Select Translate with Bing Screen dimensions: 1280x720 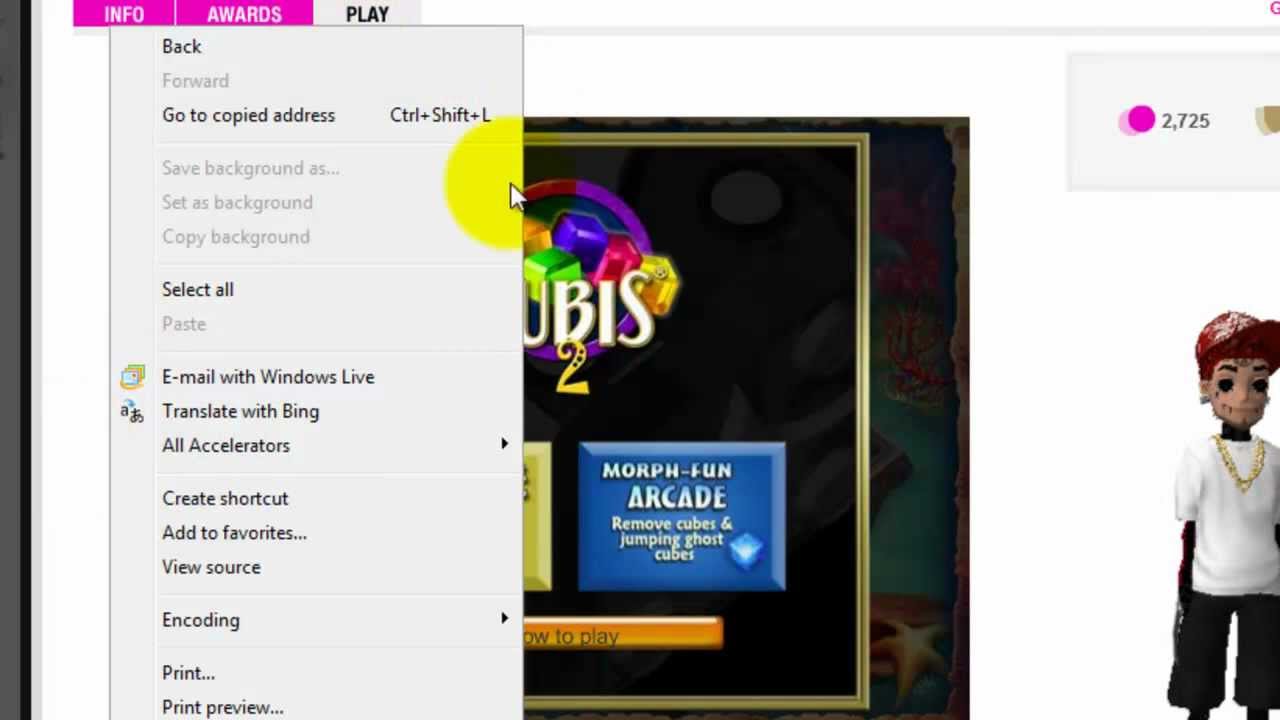coord(316,411)
